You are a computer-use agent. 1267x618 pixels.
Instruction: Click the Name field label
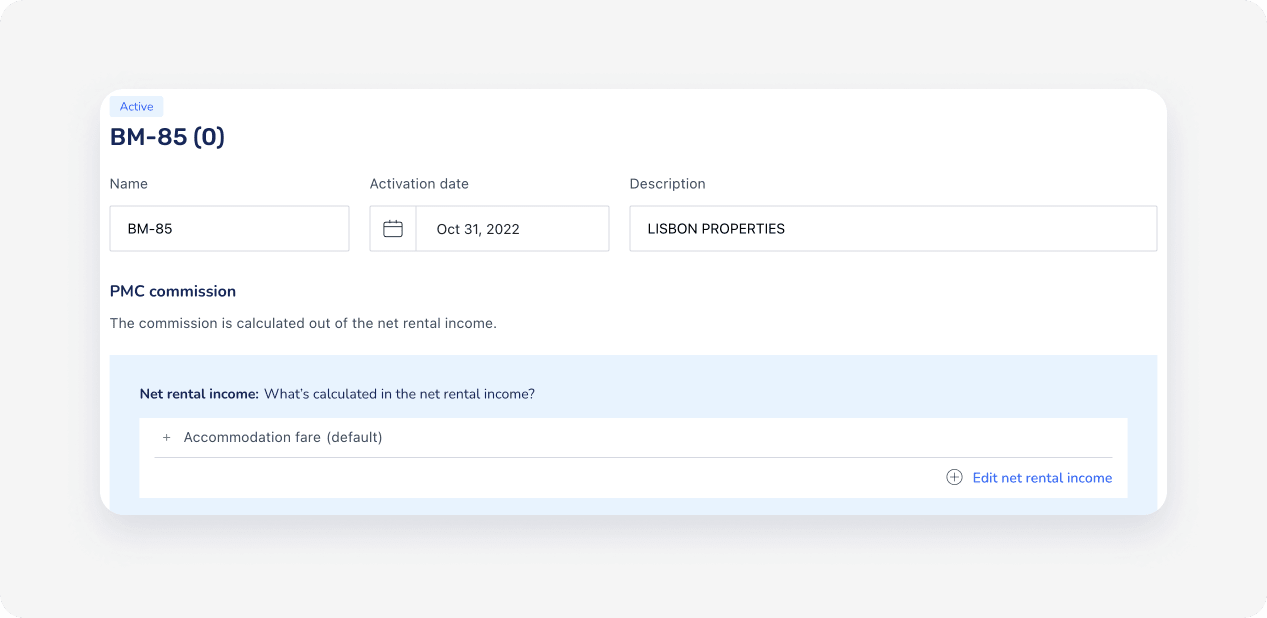(129, 184)
